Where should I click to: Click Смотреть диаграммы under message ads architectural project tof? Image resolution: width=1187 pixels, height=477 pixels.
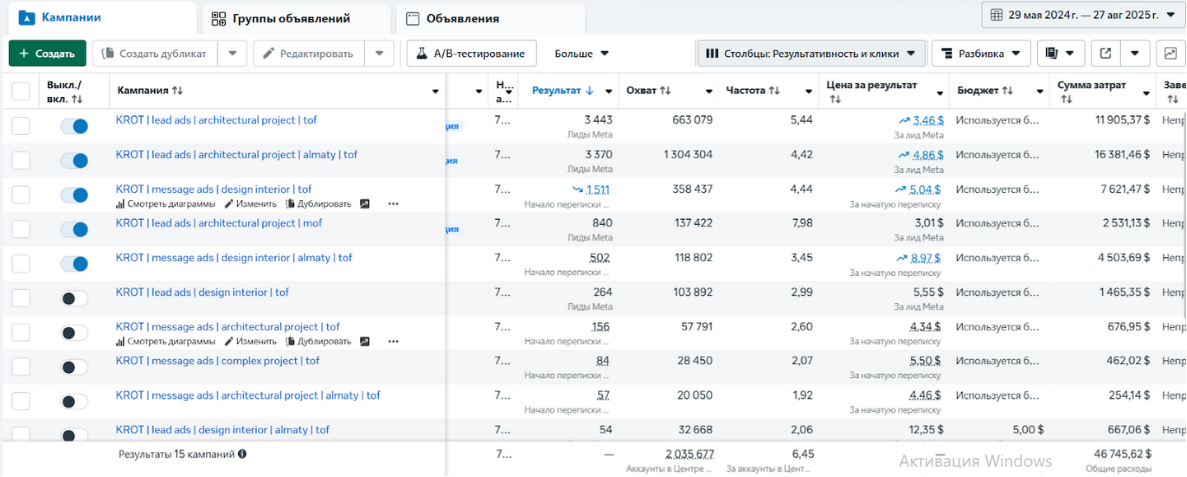tap(166, 341)
